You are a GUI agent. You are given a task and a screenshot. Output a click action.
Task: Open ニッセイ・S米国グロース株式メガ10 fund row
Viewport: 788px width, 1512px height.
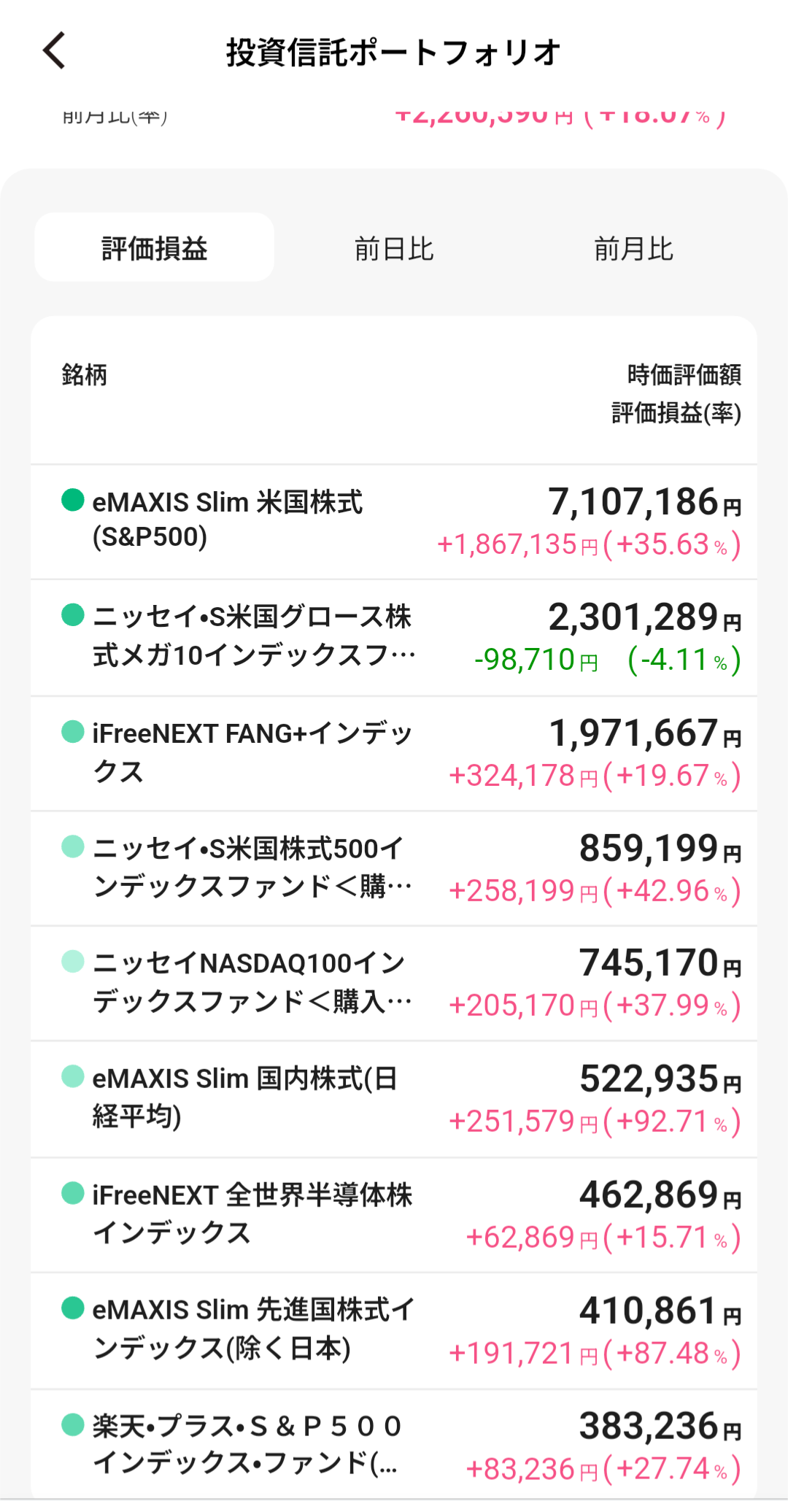click(x=253, y=636)
